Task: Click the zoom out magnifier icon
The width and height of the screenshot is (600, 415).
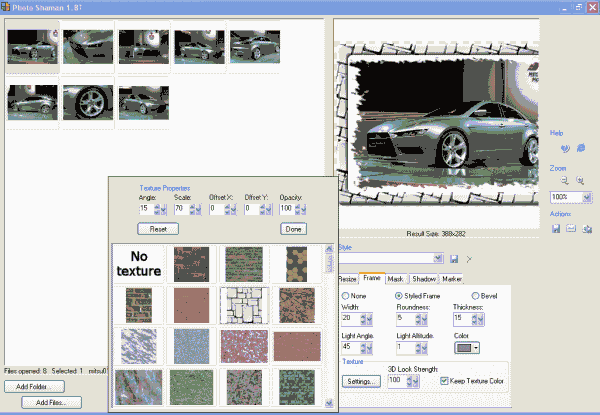Action: pos(565,181)
